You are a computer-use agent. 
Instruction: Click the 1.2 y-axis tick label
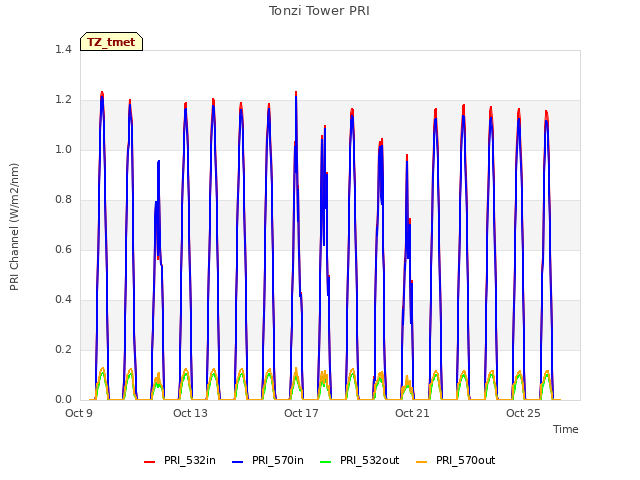[x=63, y=100]
